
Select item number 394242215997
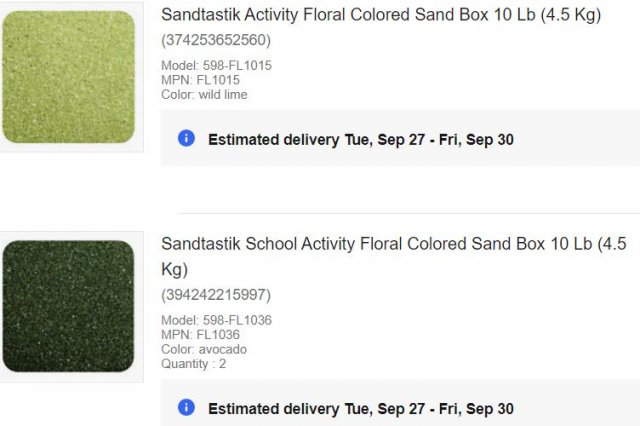[x=216, y=295]
